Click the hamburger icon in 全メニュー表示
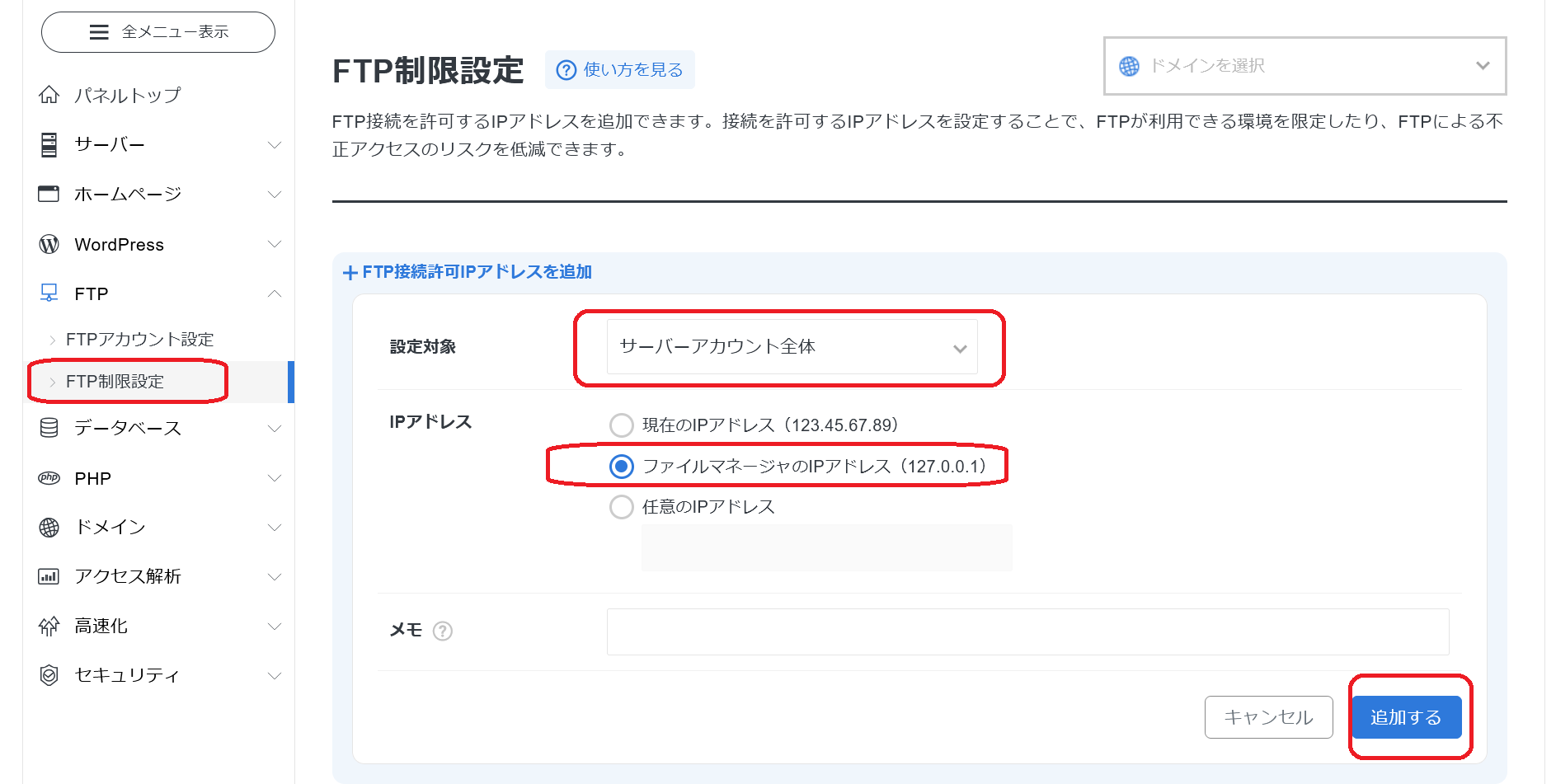The width and height of the screenshot is (1556, 784). coord(99,32)
